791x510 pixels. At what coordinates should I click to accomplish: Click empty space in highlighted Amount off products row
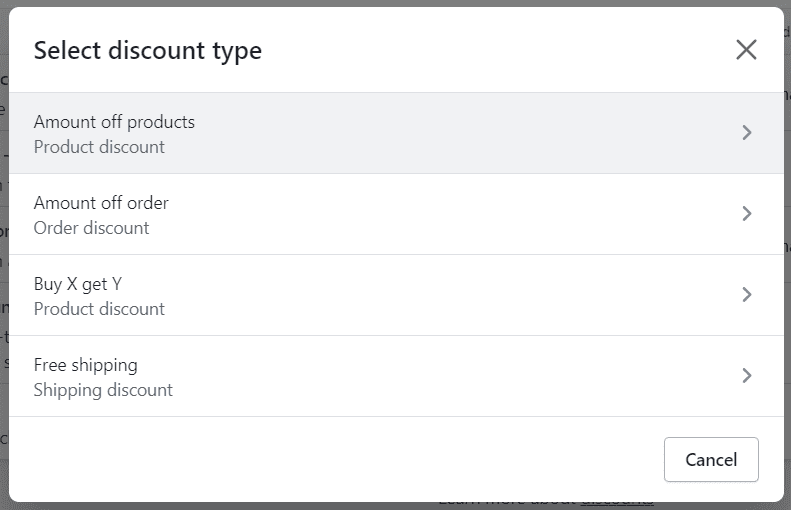[x=454, y=133]
